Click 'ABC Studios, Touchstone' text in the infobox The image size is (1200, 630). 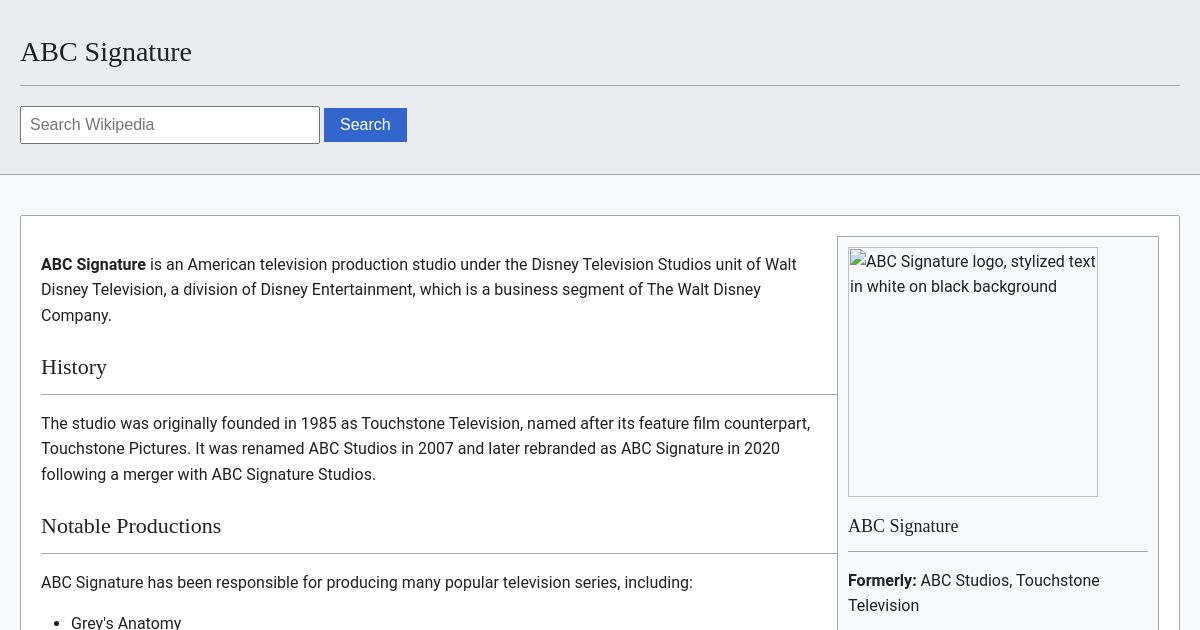(1009, 581)
